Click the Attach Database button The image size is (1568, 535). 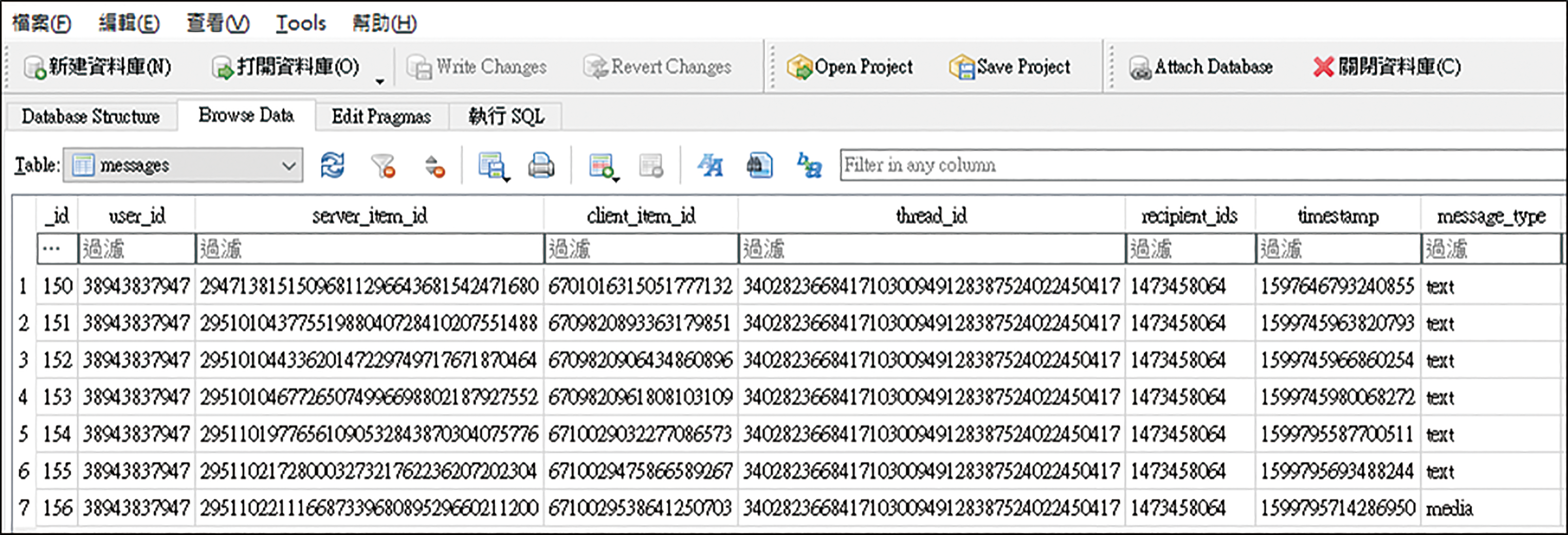(x=1200, y=67)
